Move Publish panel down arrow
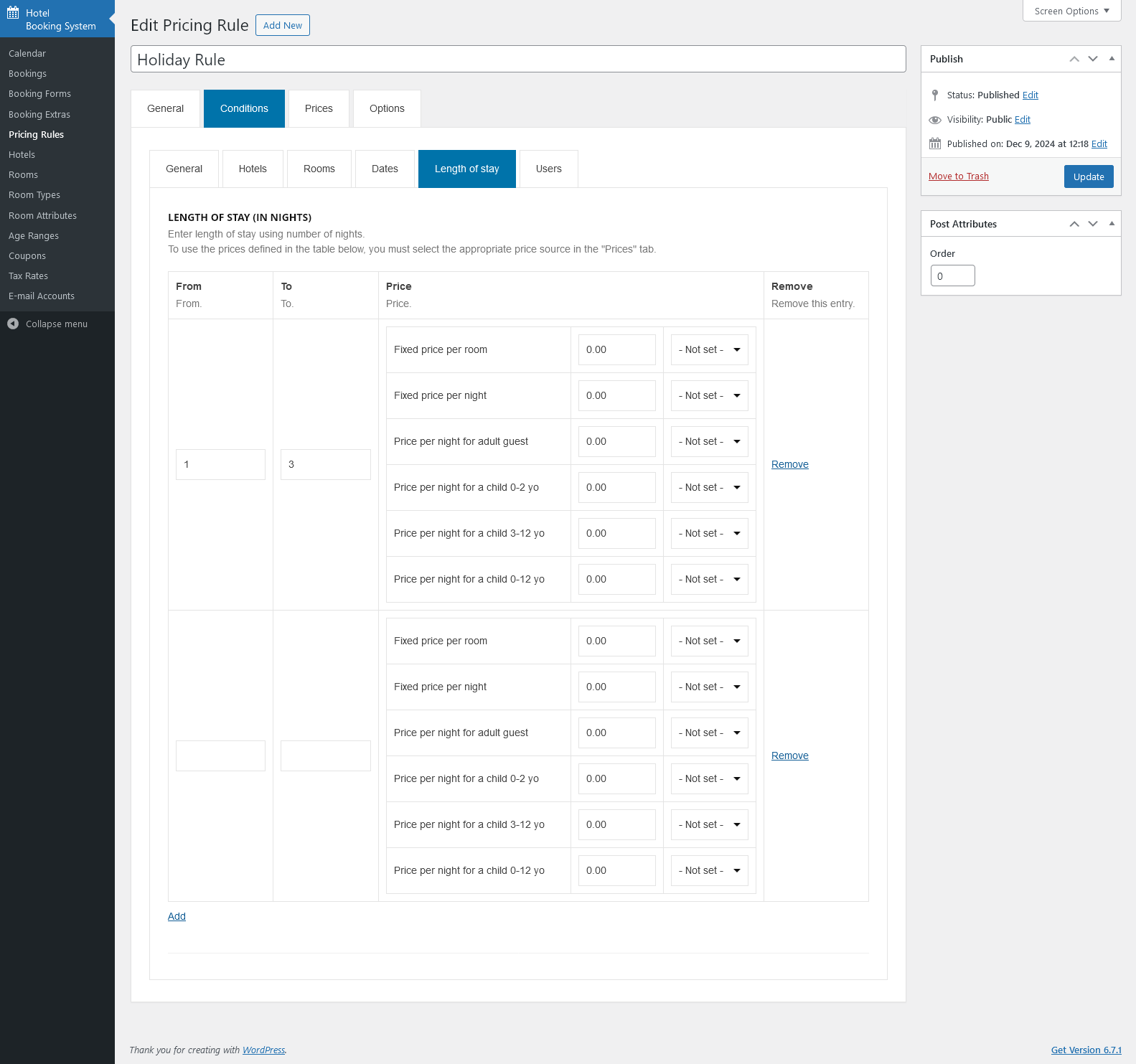The width and height of the screenshot is (1136, 1064). 1093,59
